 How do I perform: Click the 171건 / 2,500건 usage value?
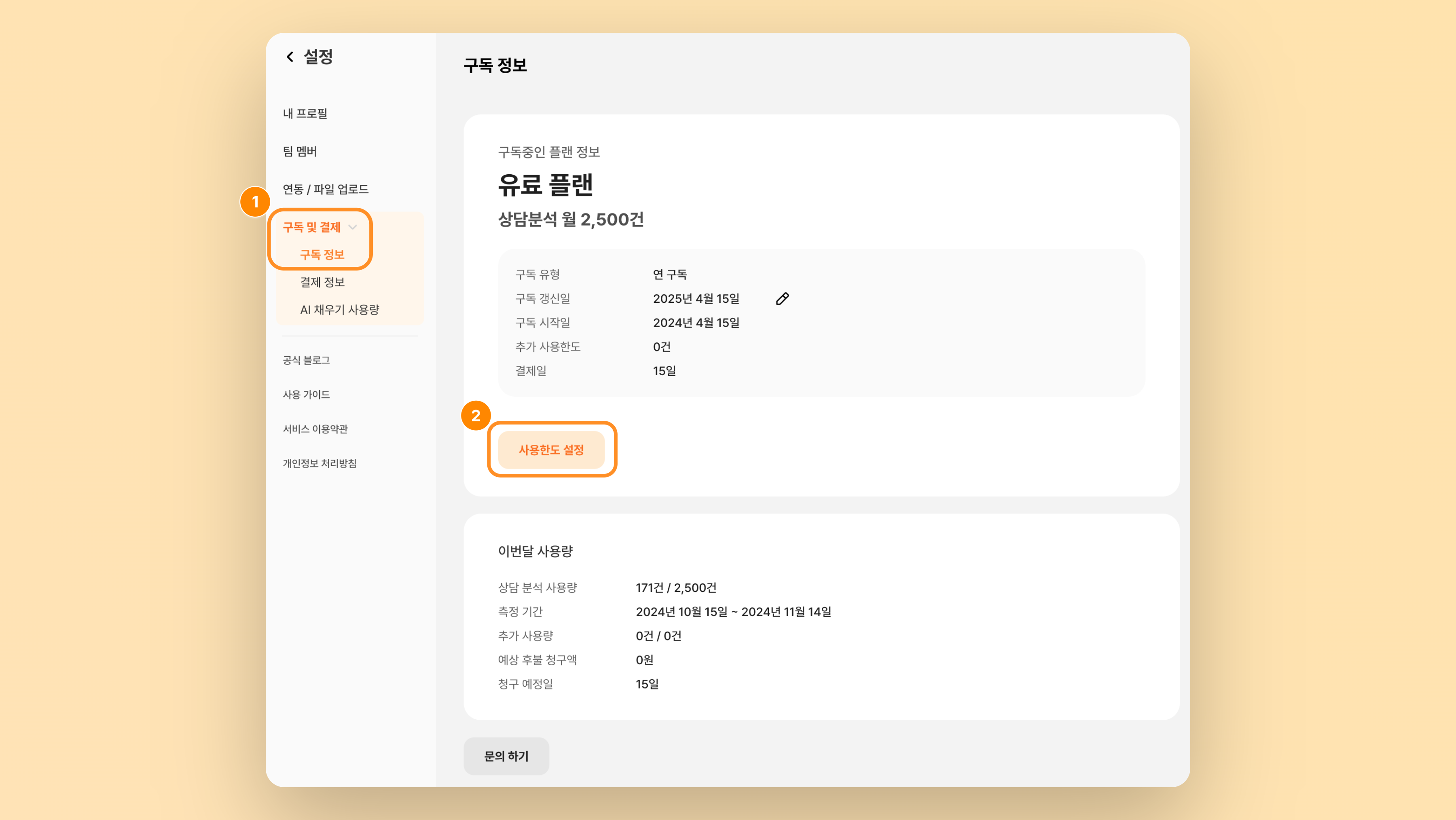coord(676,588)
